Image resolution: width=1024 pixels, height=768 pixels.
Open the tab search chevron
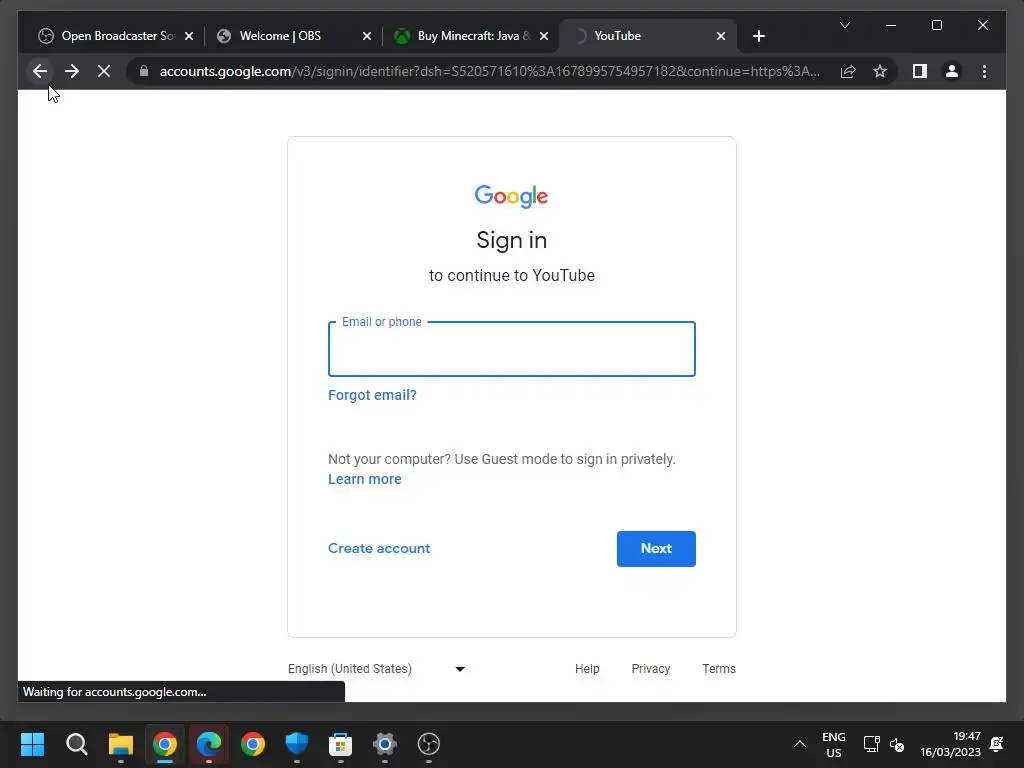pos(844,25)
